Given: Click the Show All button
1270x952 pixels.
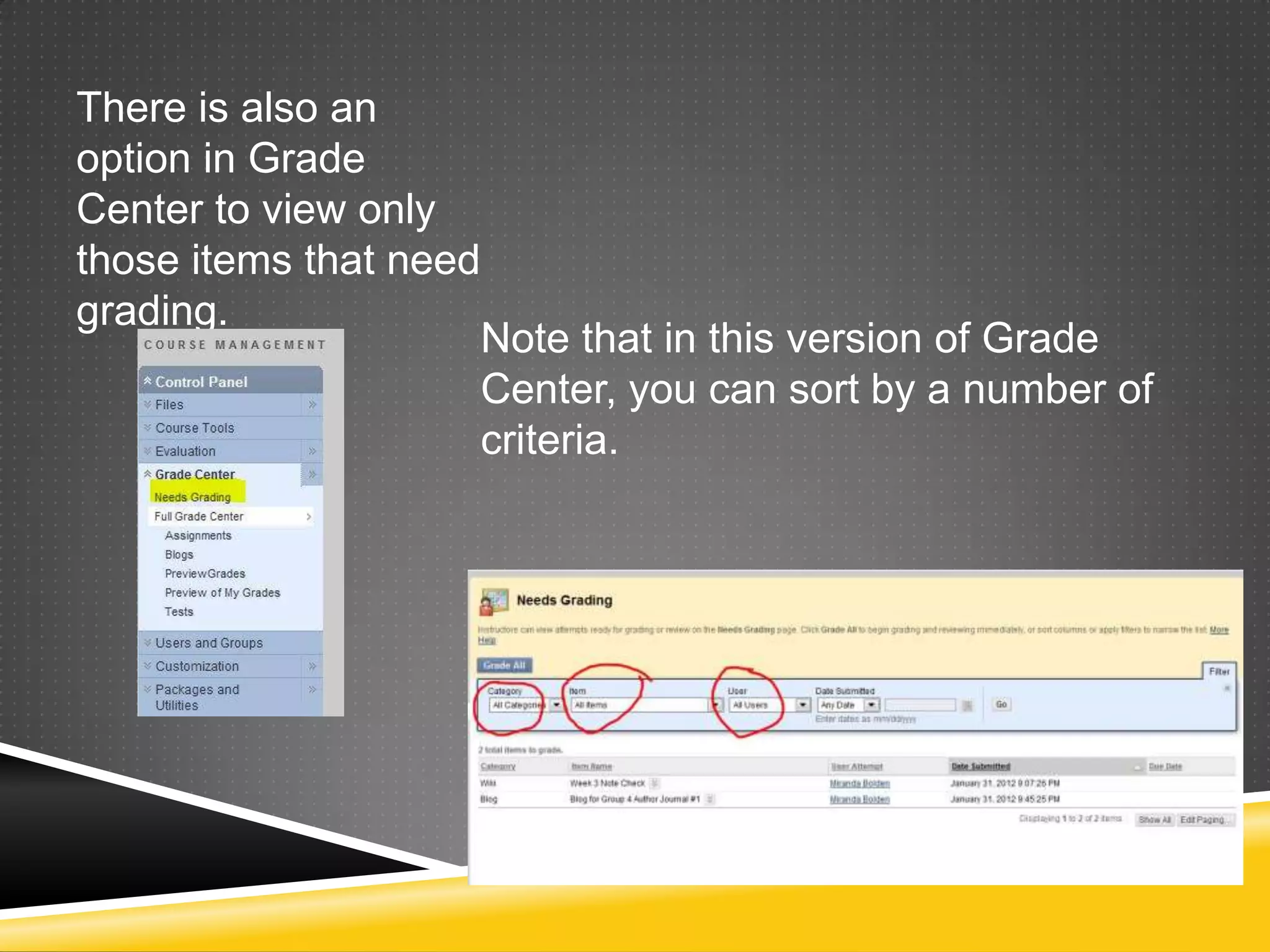Looking at the screenshot, I should (1154, 820).
